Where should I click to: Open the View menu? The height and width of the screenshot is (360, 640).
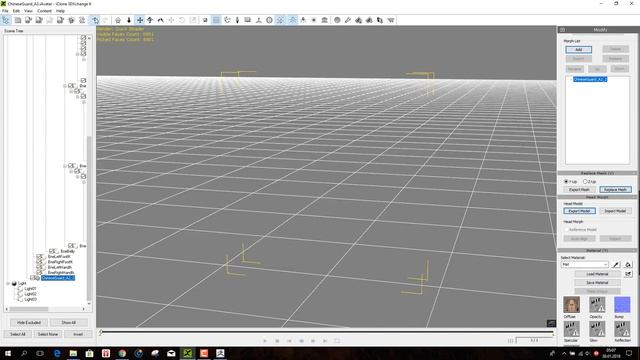pyautogui.click(x=28, y=11)
